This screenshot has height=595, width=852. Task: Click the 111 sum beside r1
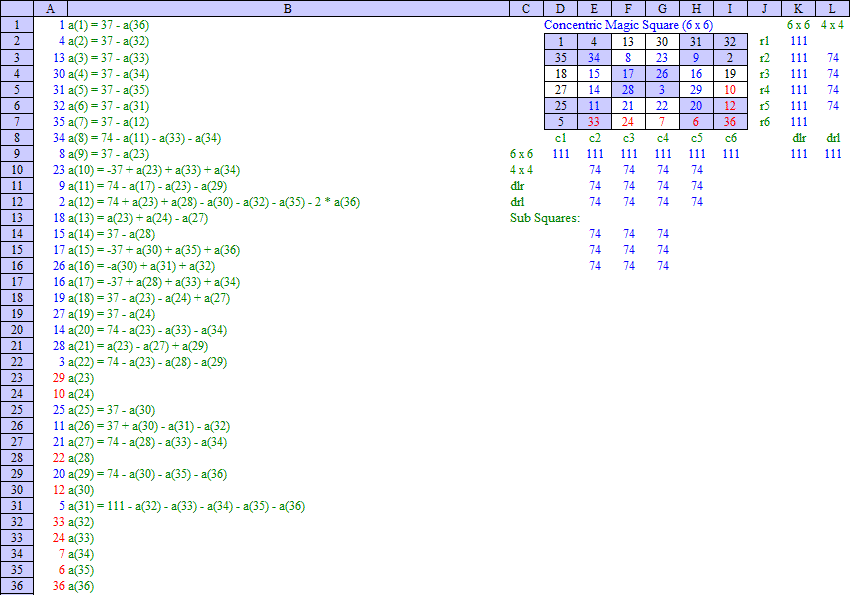coord(799,41)
